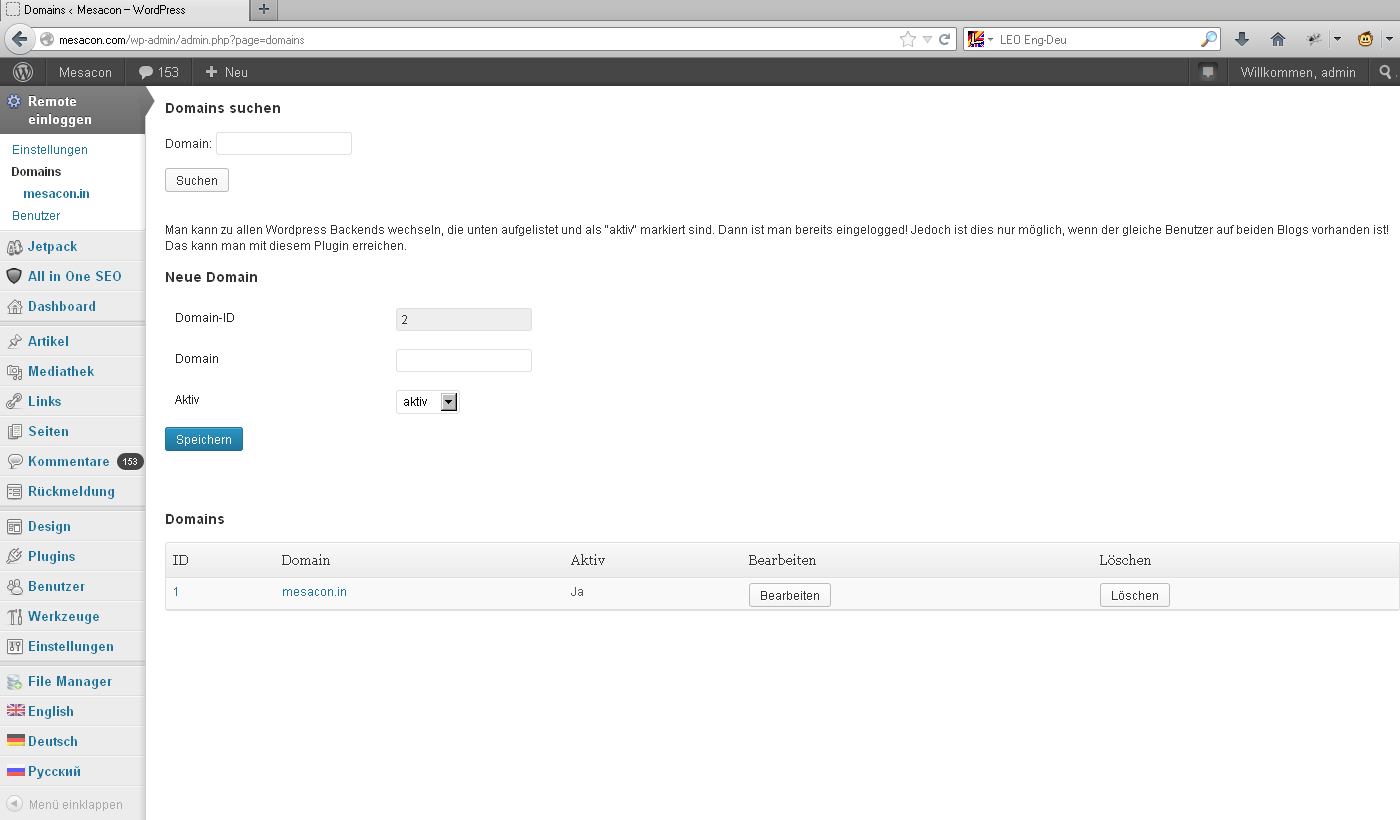Viewport: 1400px width, 820px height.
Task: Go to browser home page icon
Action: pos(1277,39)
